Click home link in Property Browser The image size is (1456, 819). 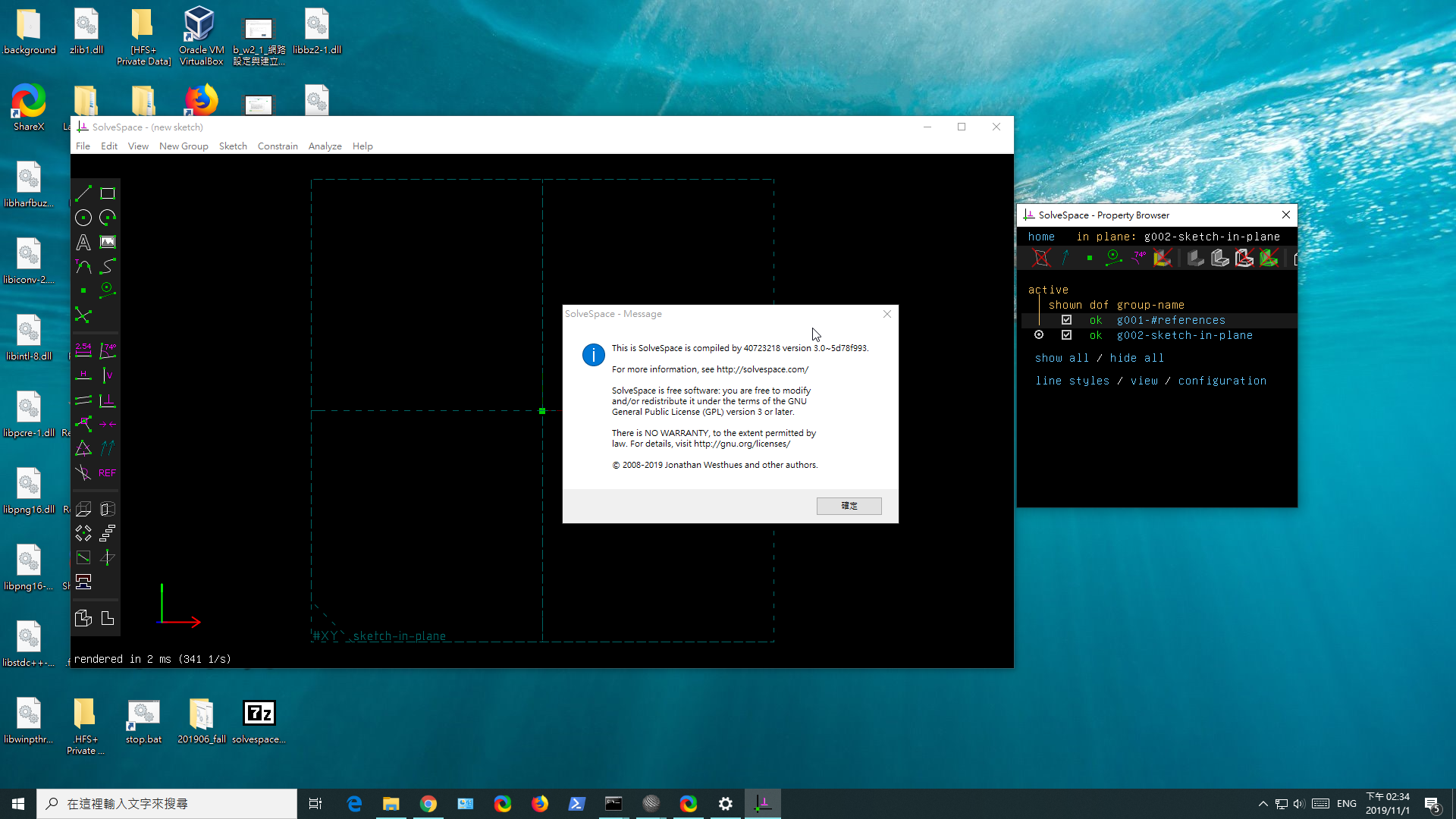tap(1041, 237)
